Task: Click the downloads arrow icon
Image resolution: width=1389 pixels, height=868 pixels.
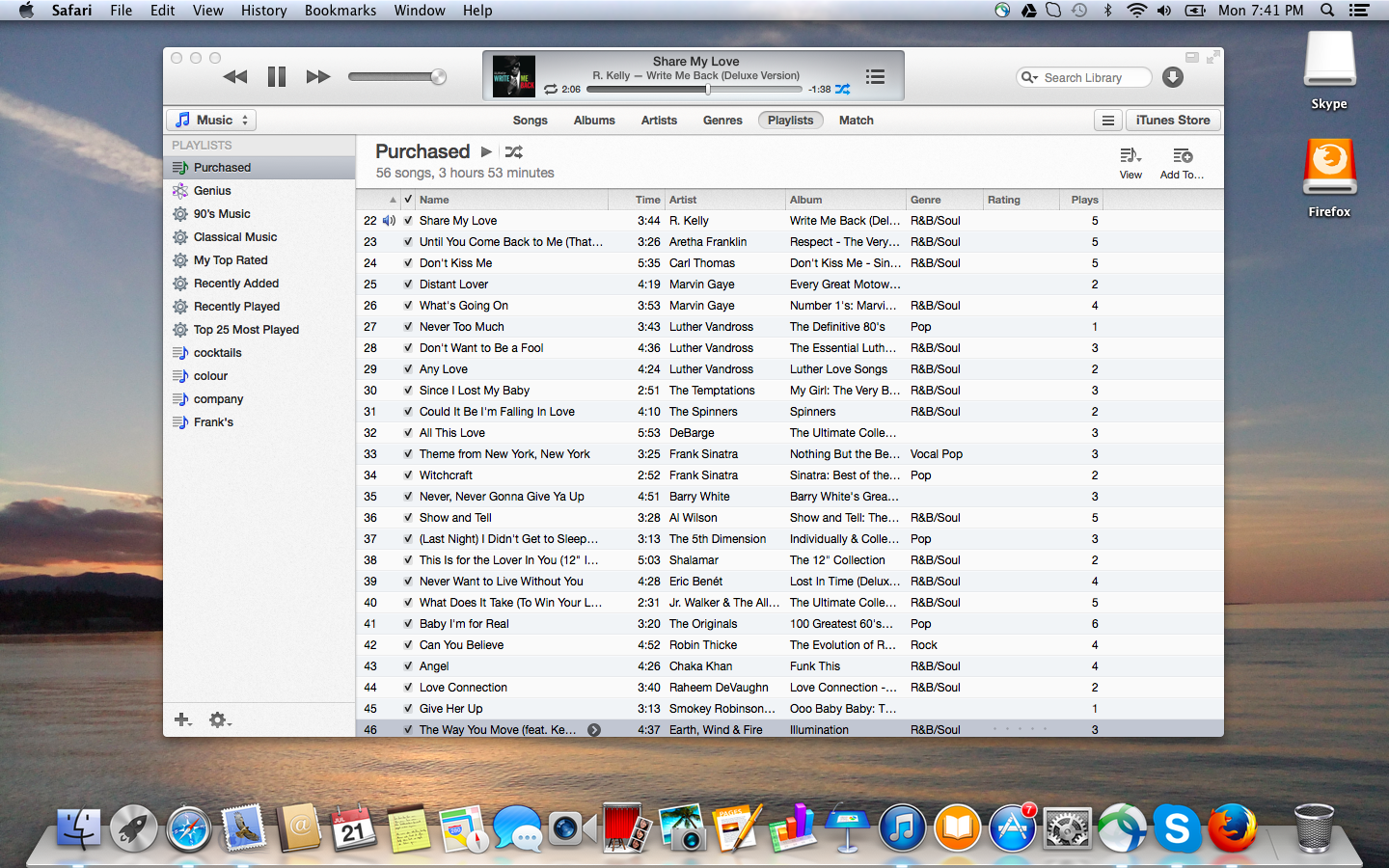Action: click(1173, 77)
